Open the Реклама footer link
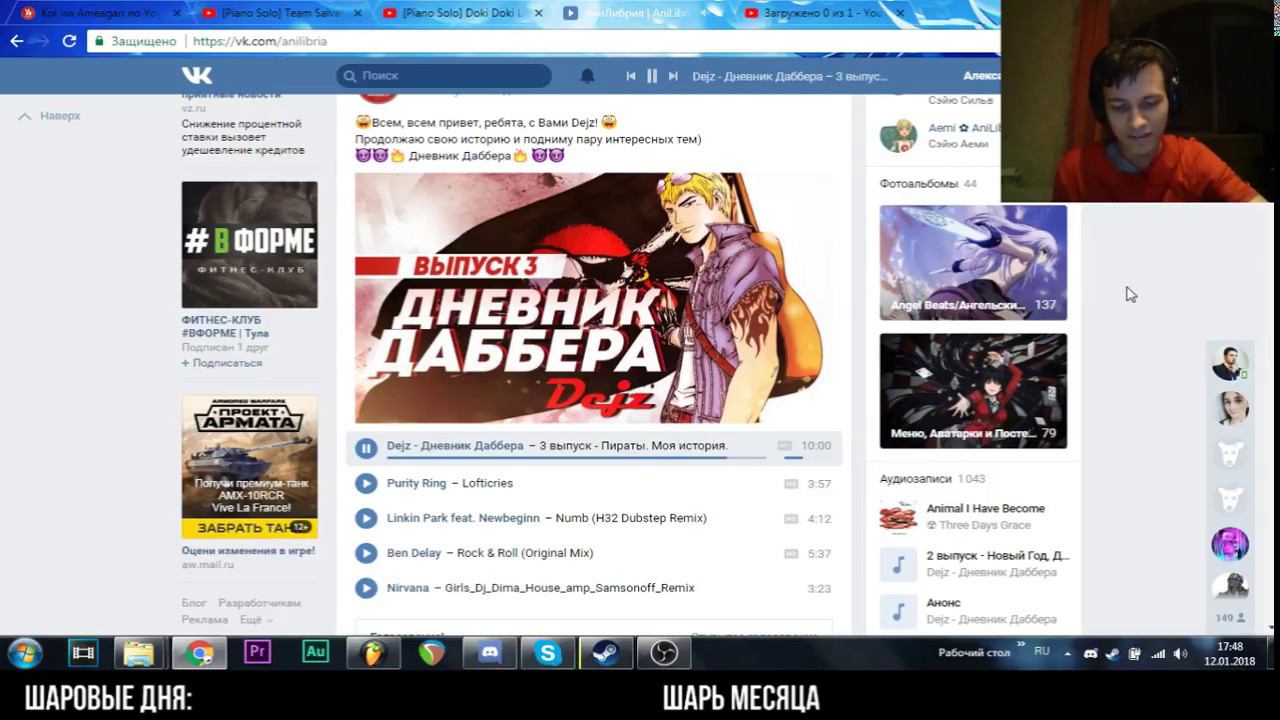This screenshot has height=720, width=1280. pyautogui.click(x=205, y=620)
